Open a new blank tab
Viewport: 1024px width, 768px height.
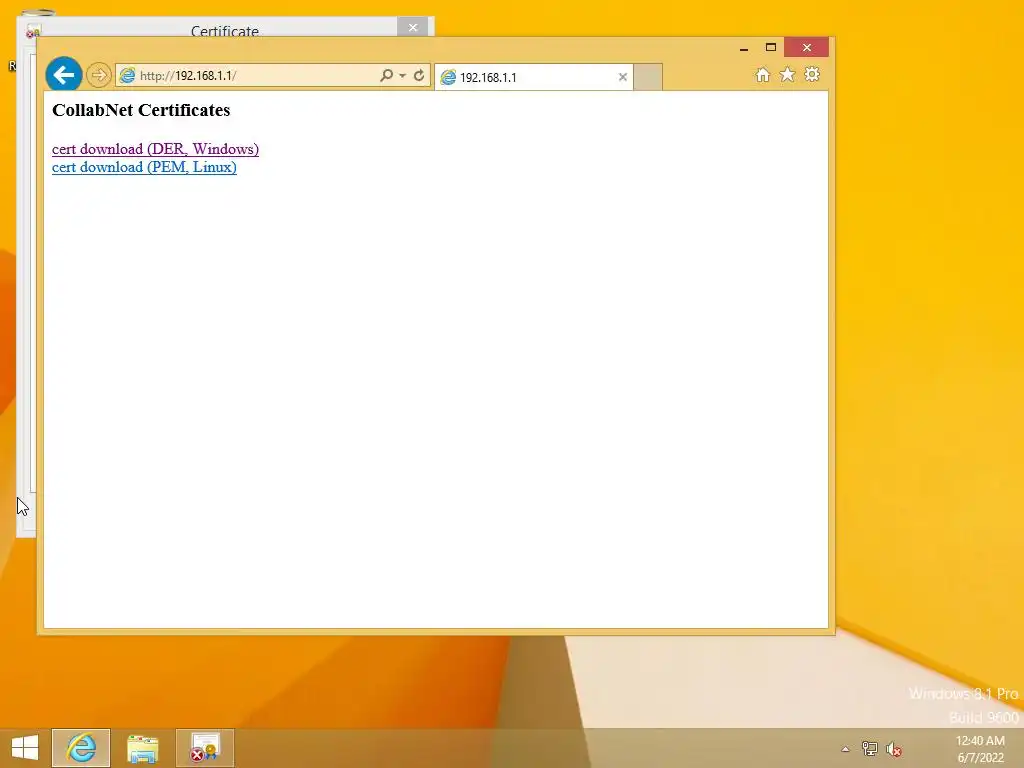648,77
